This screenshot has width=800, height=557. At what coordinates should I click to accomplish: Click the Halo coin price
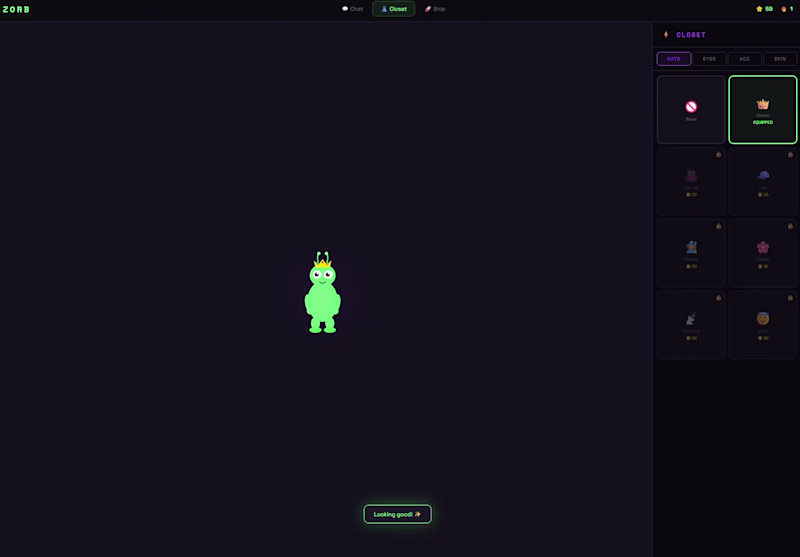click(763, 338)
